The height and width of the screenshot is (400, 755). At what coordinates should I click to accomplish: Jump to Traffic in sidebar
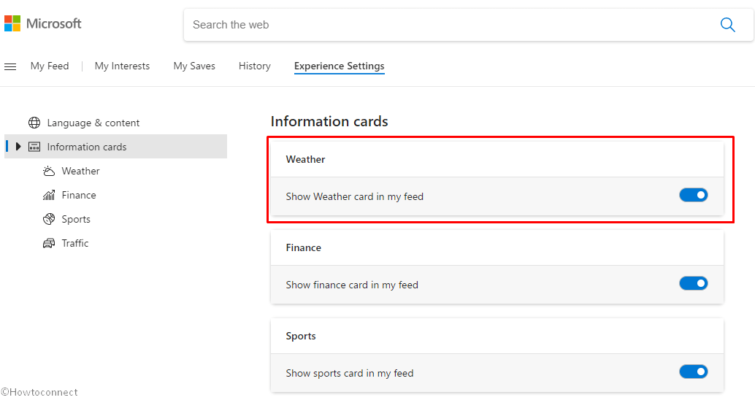75,243
